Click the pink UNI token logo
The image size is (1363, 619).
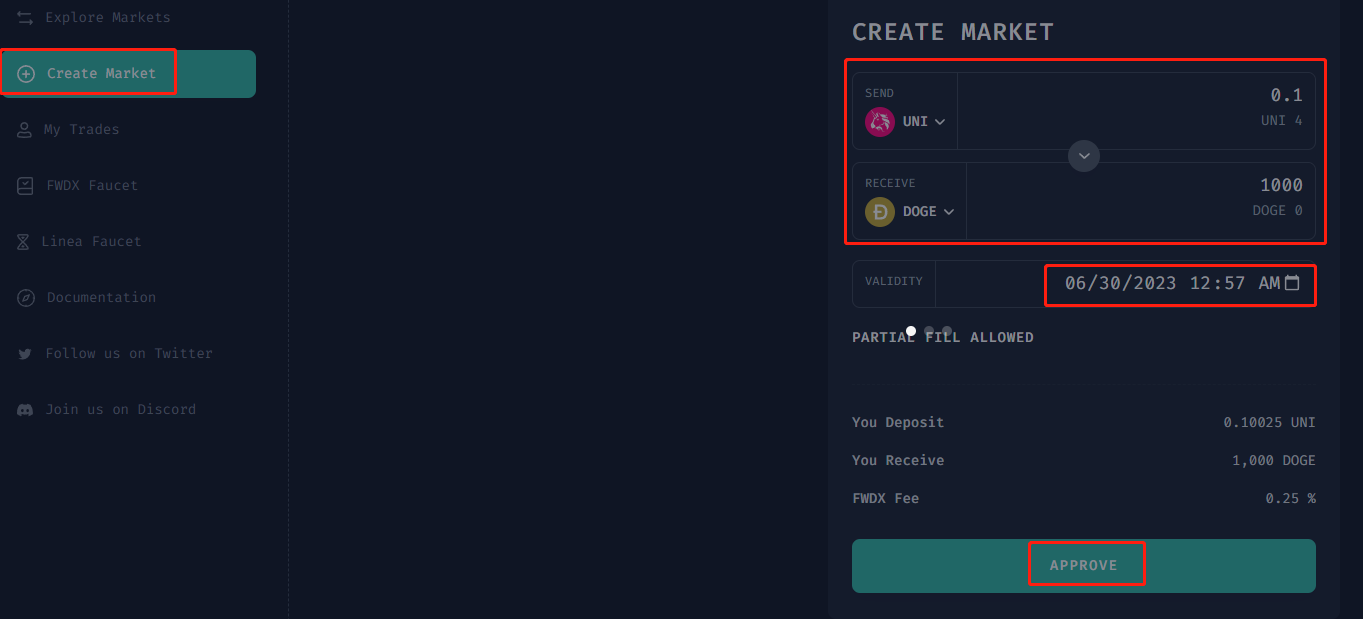coord(880,122)
